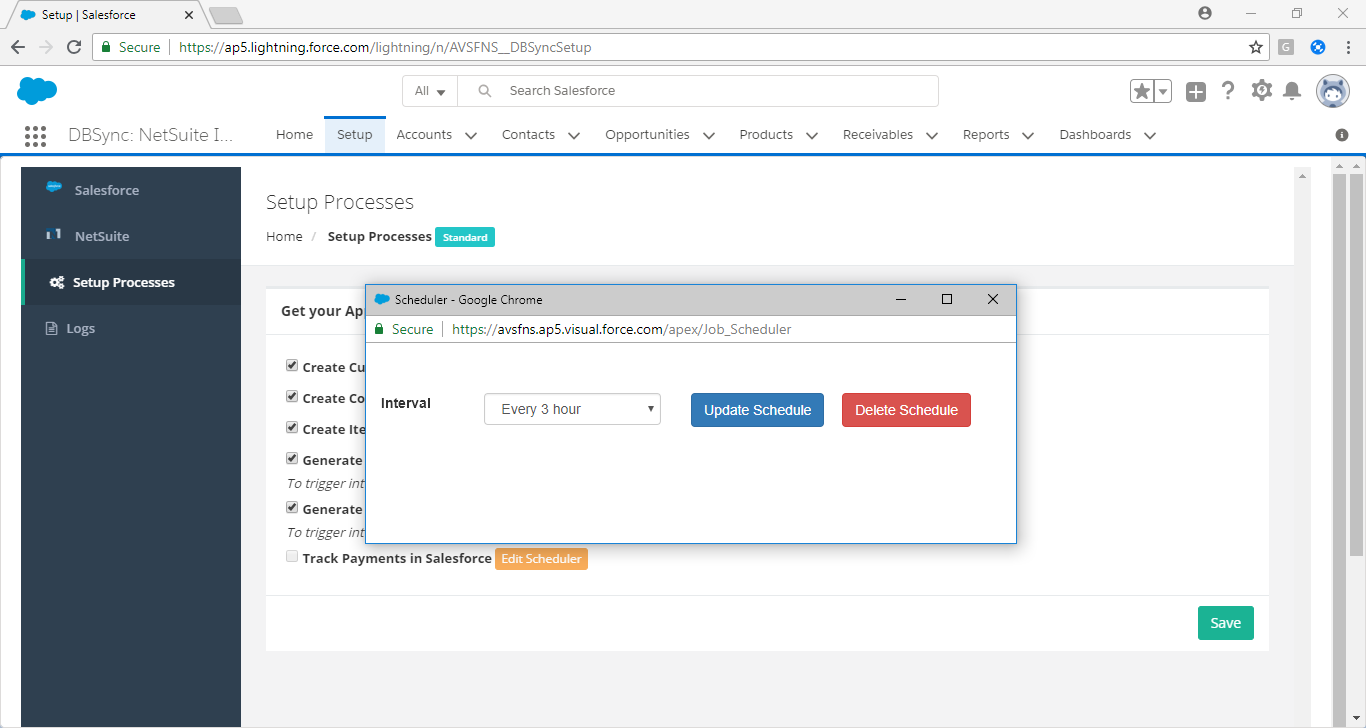Open the App Launcher waffle icon

tap(35, 135)
